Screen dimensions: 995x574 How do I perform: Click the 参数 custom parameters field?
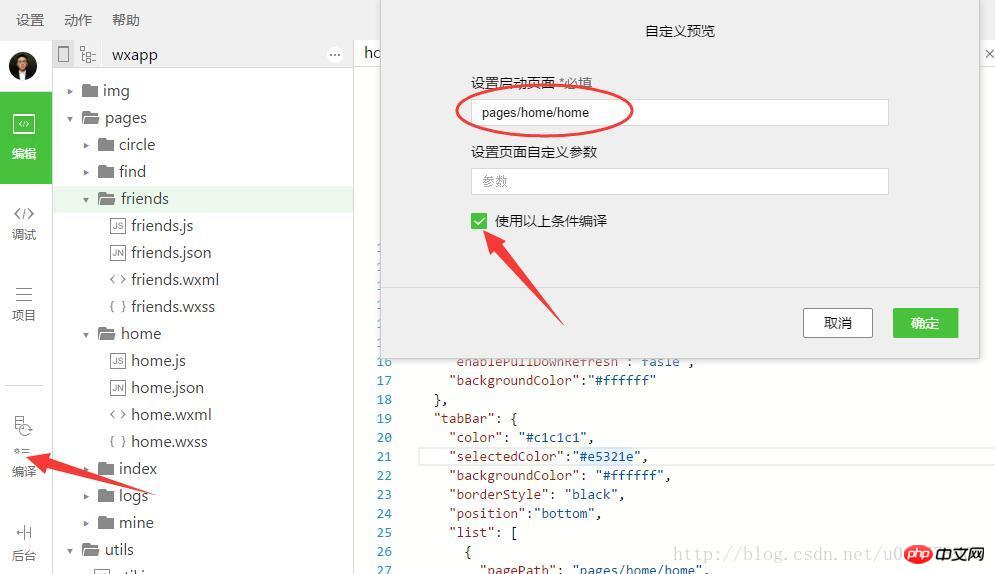[x=680, y=181]
